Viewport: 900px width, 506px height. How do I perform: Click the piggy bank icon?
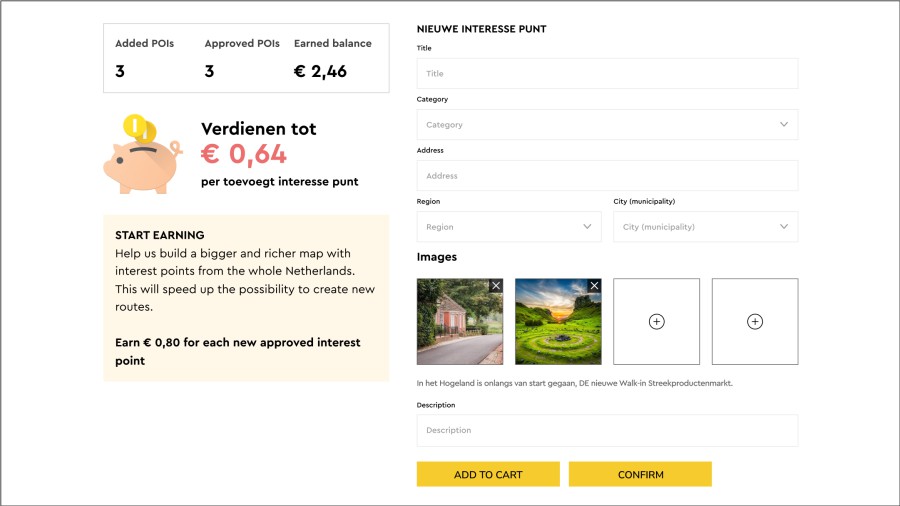coord(142,165)
